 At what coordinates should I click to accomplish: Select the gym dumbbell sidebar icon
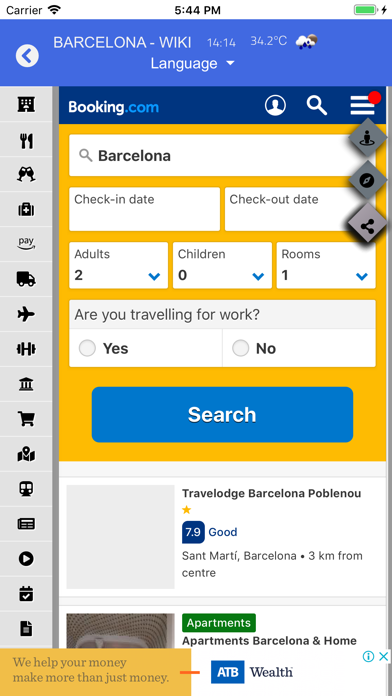tap(26, 349)
